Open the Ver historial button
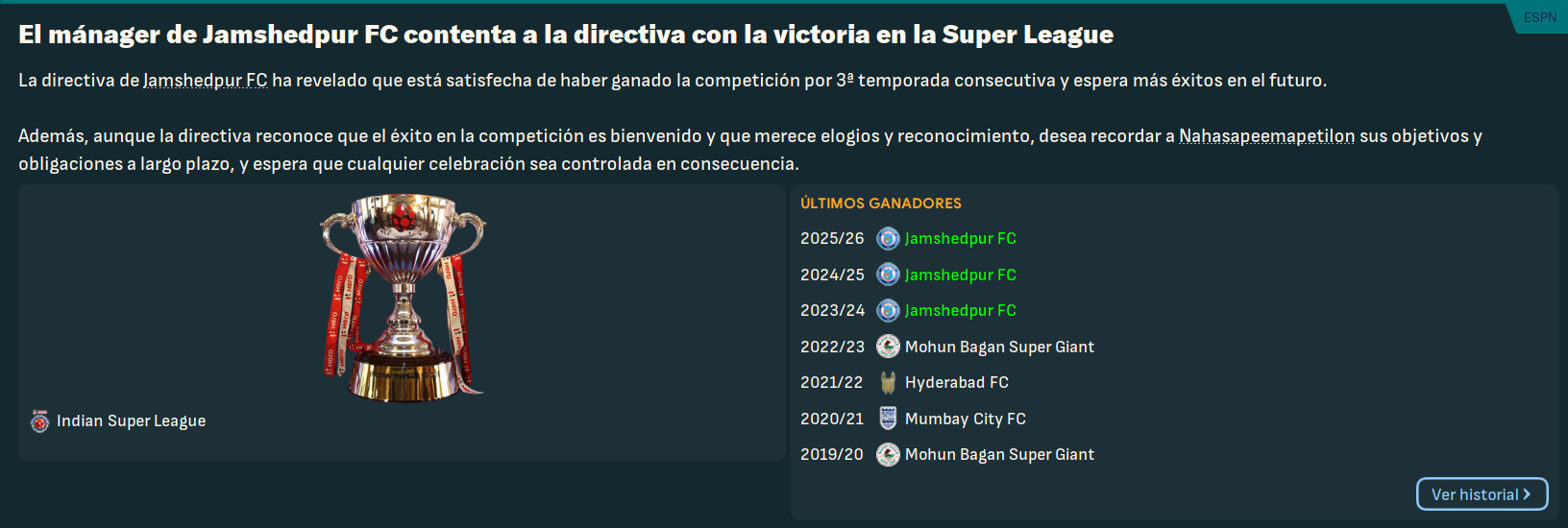This screenshot has height=528, width=1568. (x=1482, y=494)
